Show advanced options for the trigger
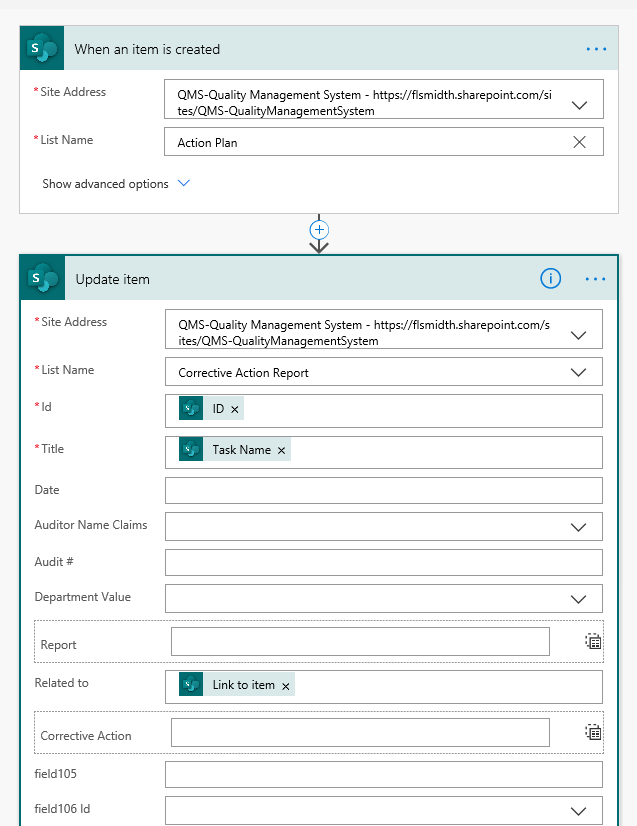This screenshot has height=826, width=637. [x=116, y=183]
